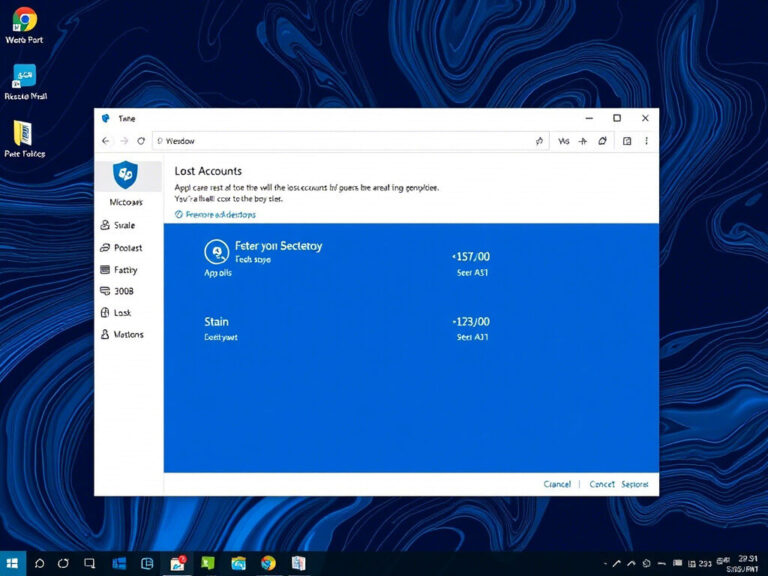
Task: Click the address bar showing Wesdow
Action: pyautogui.click(x=340, y=142)
